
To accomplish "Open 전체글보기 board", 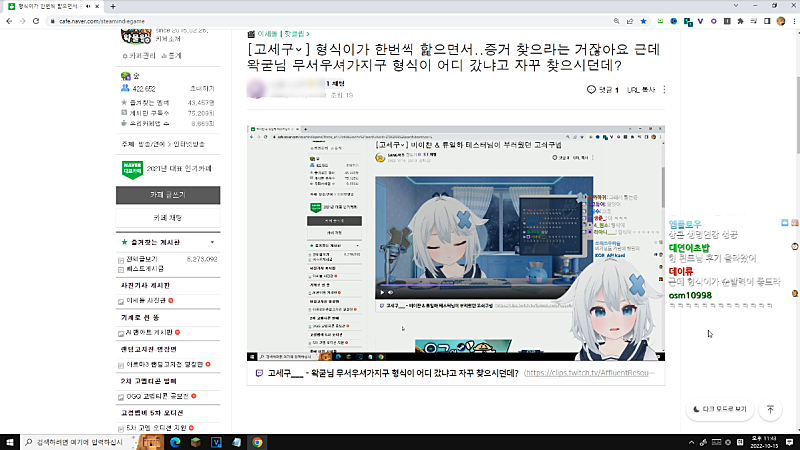I will click(141, 259).
